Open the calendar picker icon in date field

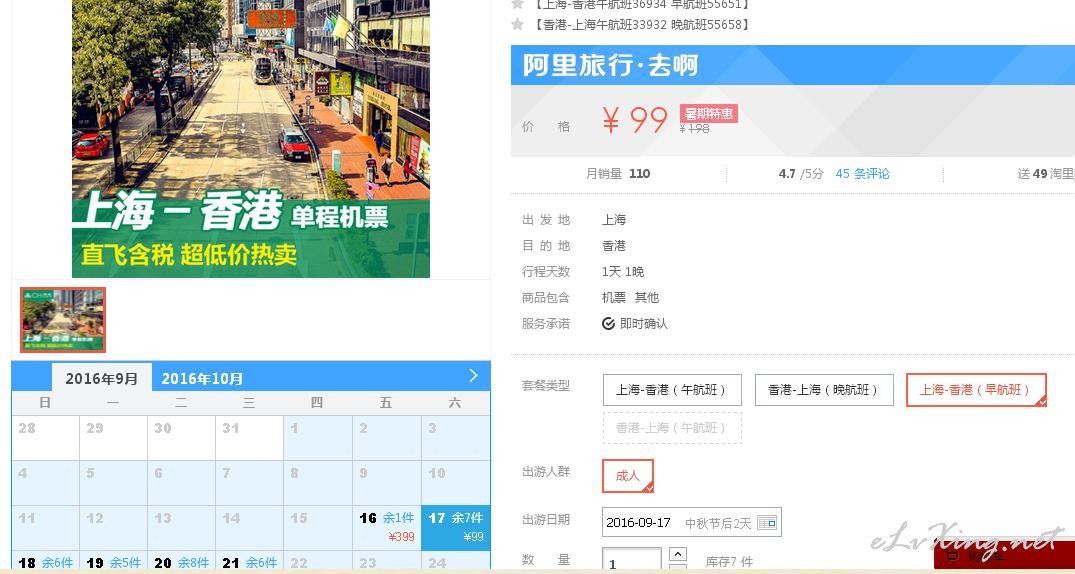(767, 523)
